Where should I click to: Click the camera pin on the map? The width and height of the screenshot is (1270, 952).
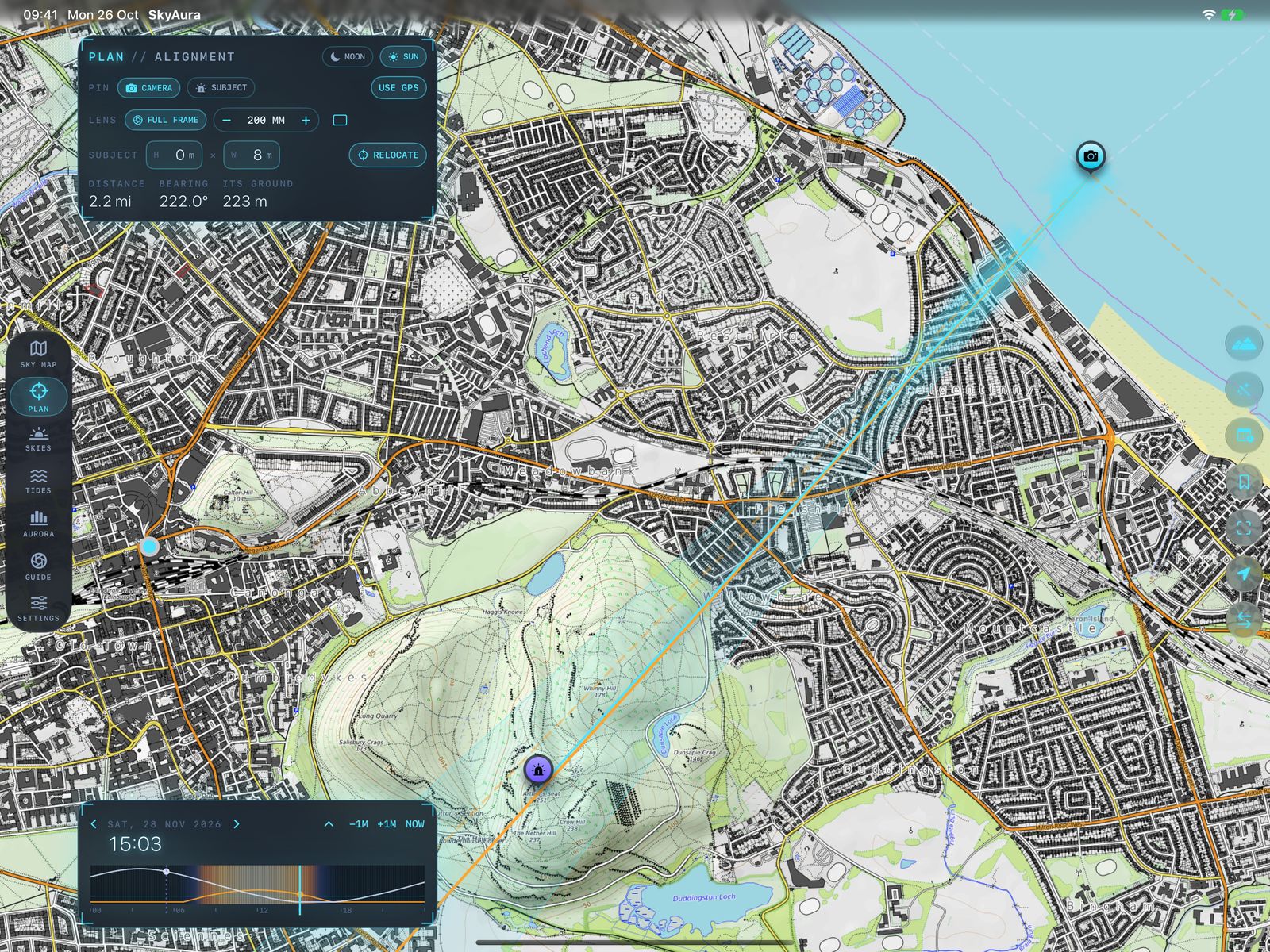click(x=1091, y=156)
